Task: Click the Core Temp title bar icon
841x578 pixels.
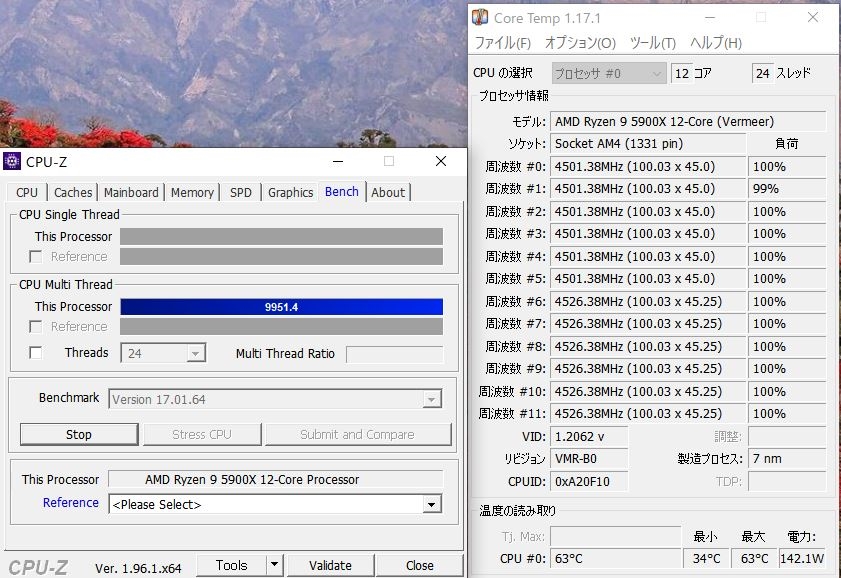Action: pyautogui.click(x=479, y=18)
